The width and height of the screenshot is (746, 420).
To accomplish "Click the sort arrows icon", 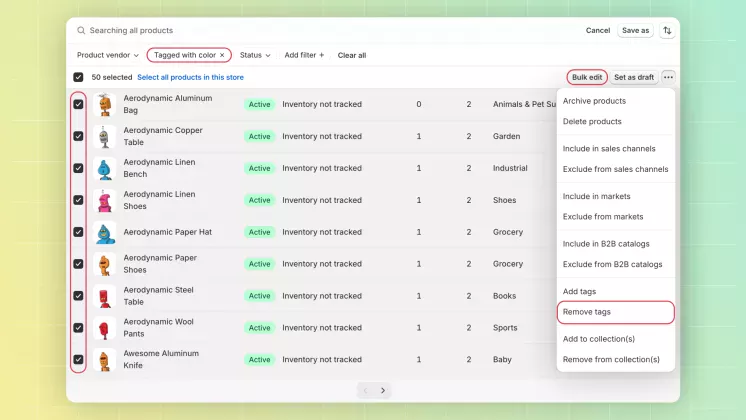I will click(667, 31).
